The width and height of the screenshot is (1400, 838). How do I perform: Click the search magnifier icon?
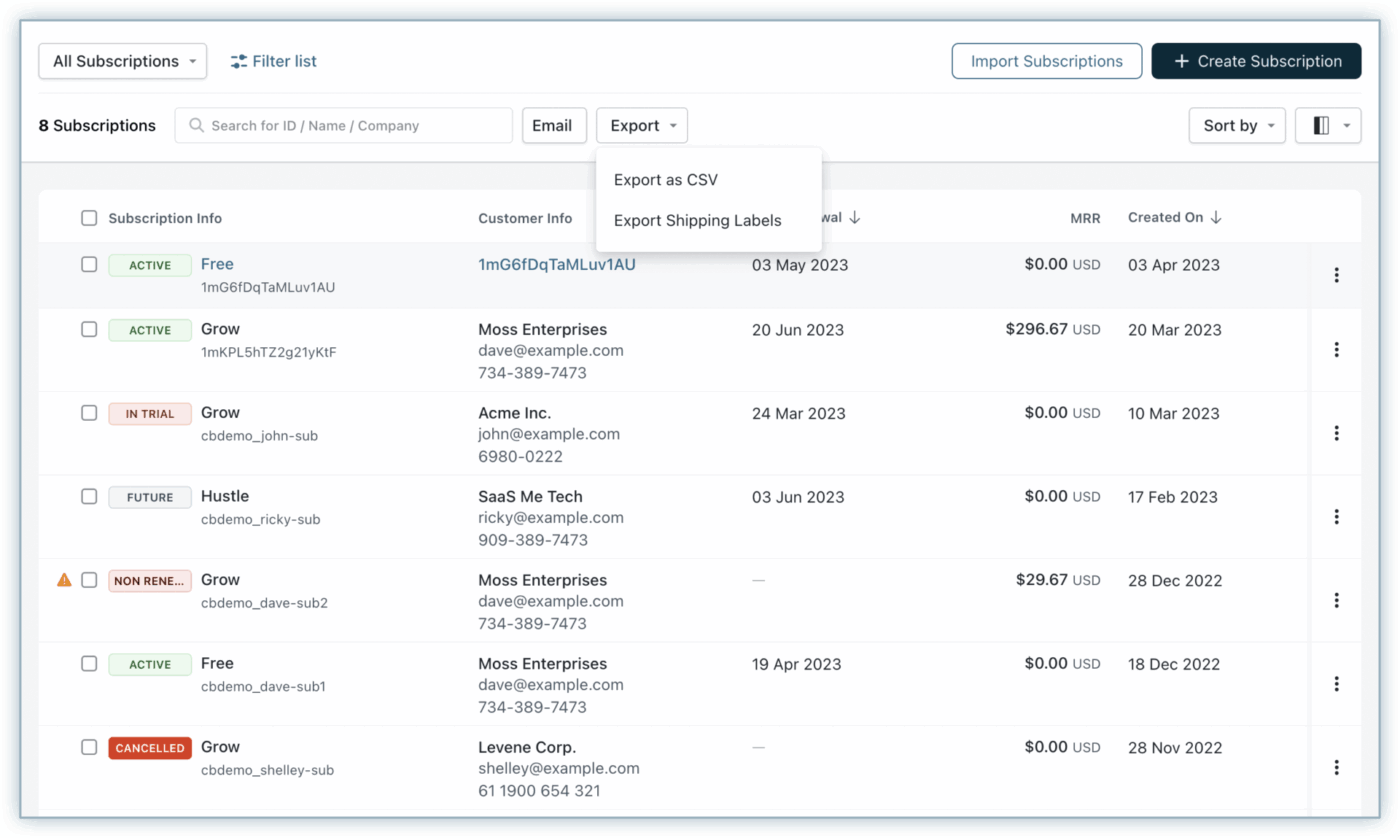[x=196, y=125]
